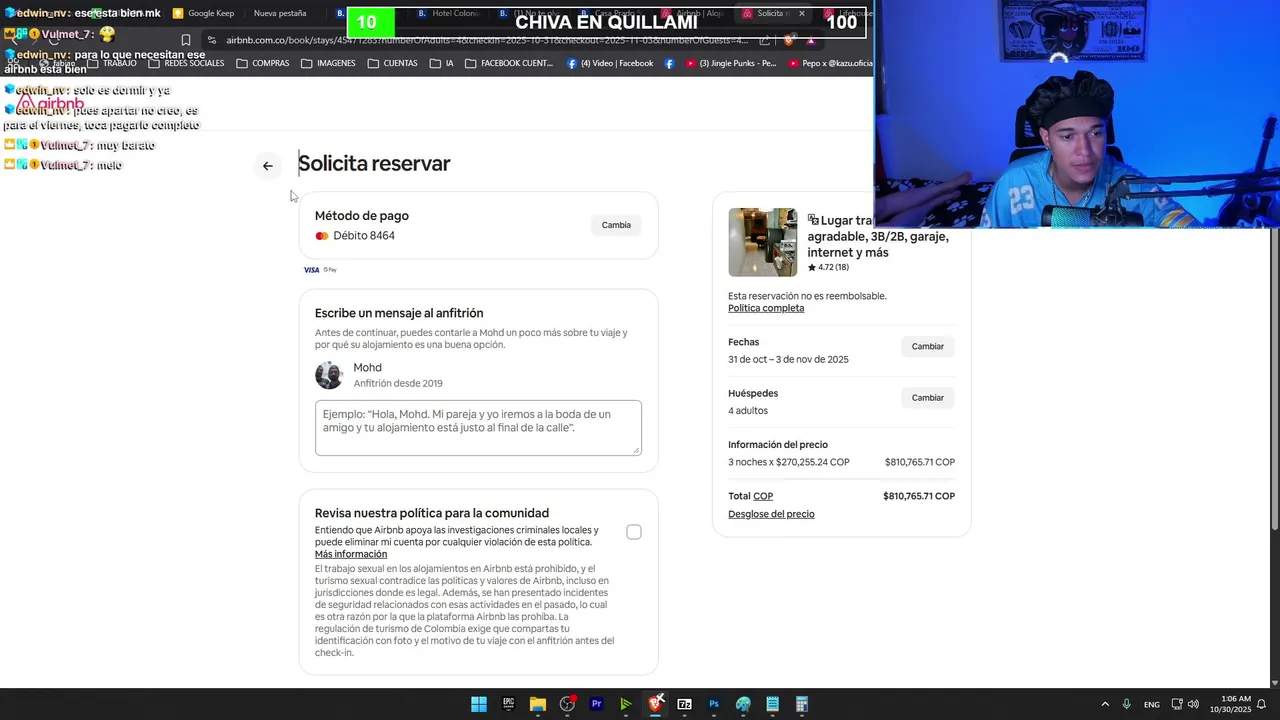The image size is (1280, 720).
Task: Open Desglose del precio link
Action: pos(771,514)
